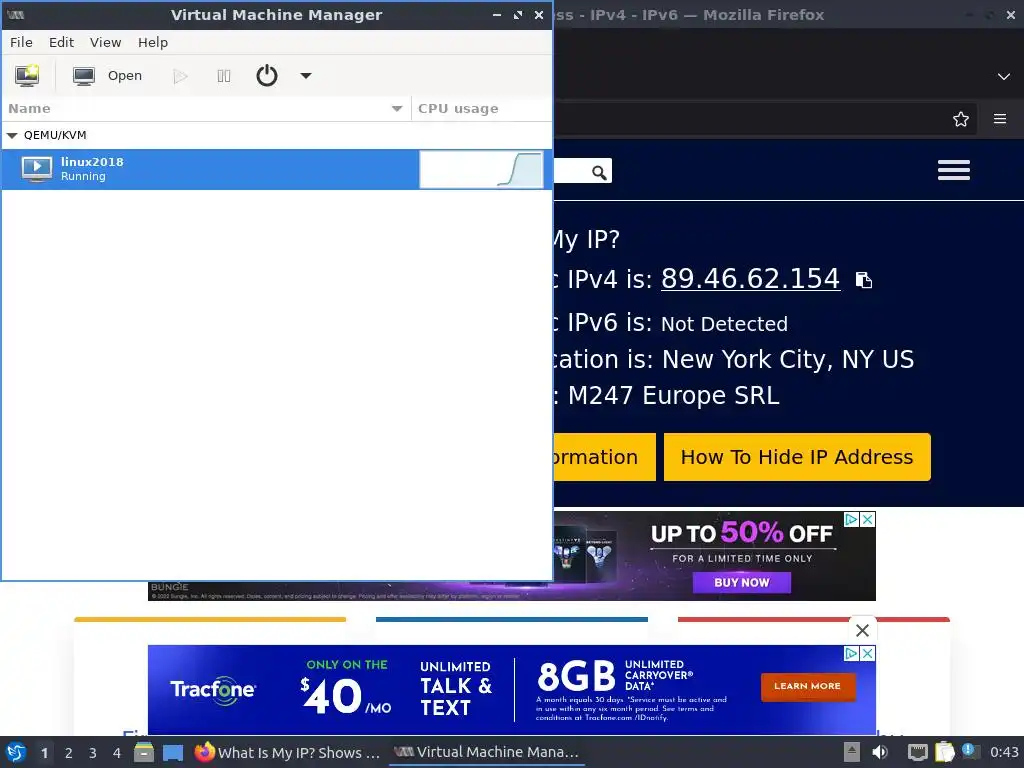Click the M247 Europe SRL ISP text
Screen dimensions: 1024x768
click(x=673, y=396)
